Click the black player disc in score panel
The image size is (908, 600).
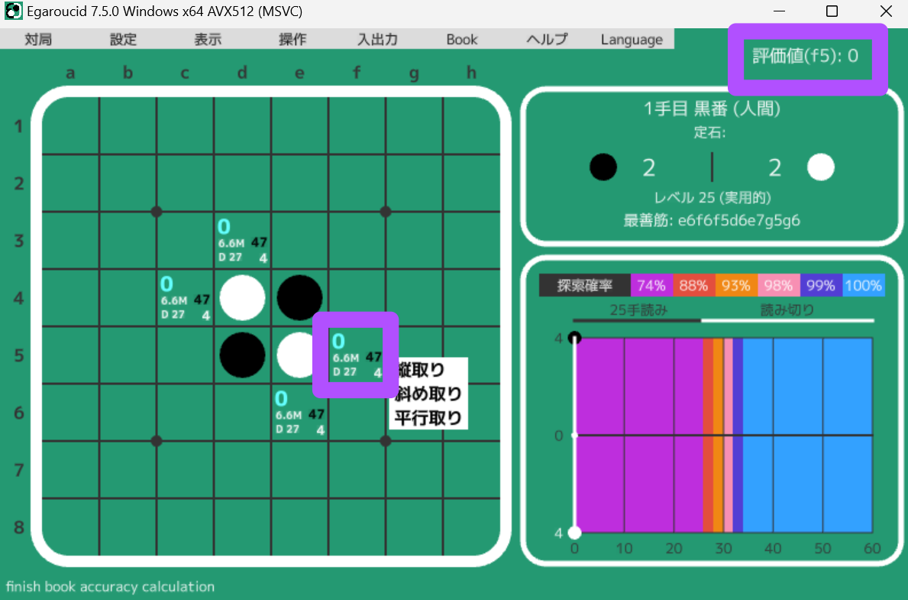603,167
